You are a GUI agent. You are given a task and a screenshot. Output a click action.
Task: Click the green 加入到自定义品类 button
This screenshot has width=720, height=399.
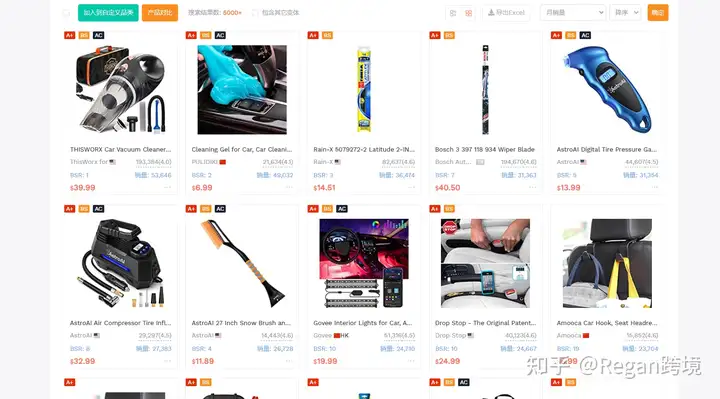coord(108,13)
